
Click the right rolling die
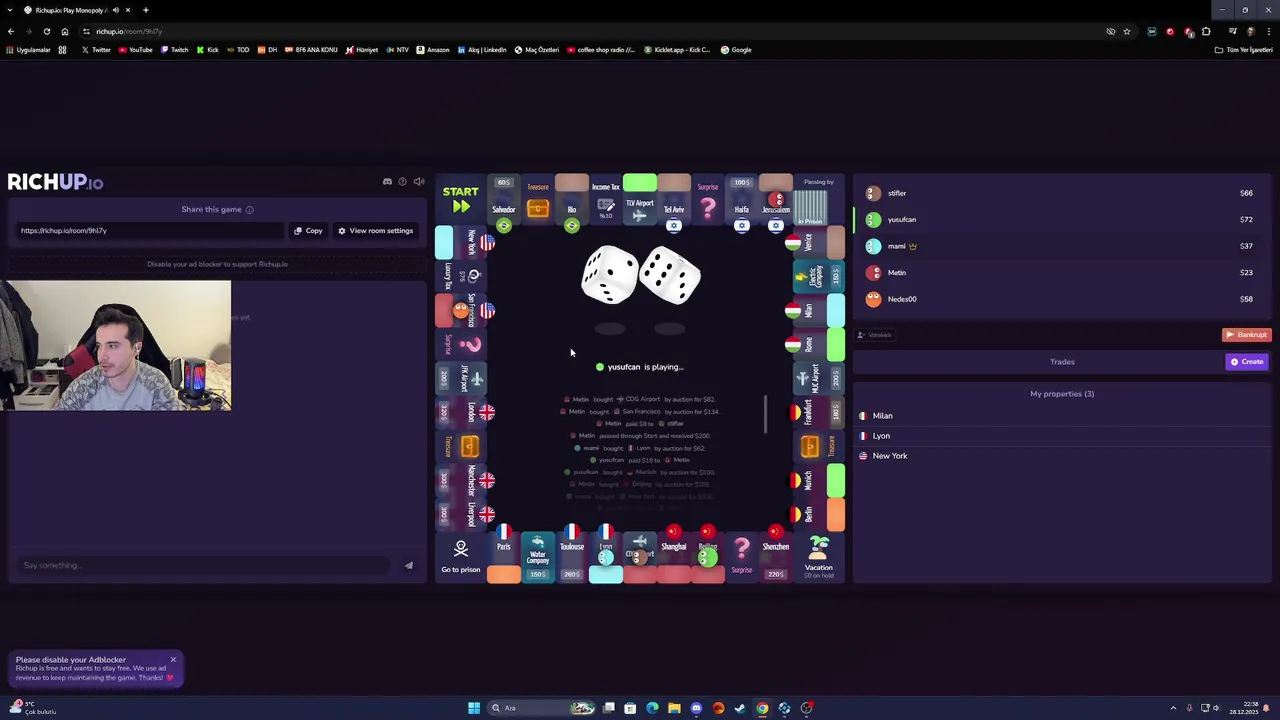pos(670,276)
